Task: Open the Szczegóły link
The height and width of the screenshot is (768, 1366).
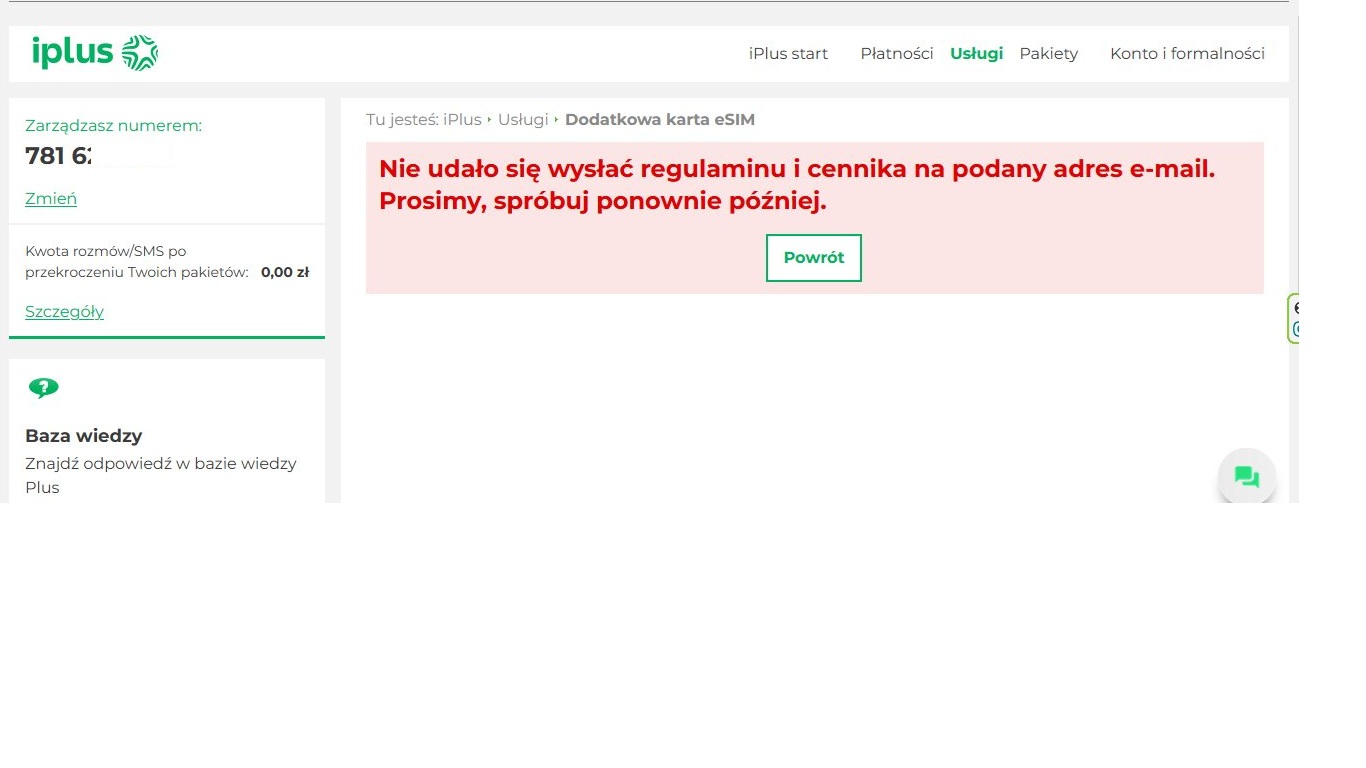Action: coord(64,312)
